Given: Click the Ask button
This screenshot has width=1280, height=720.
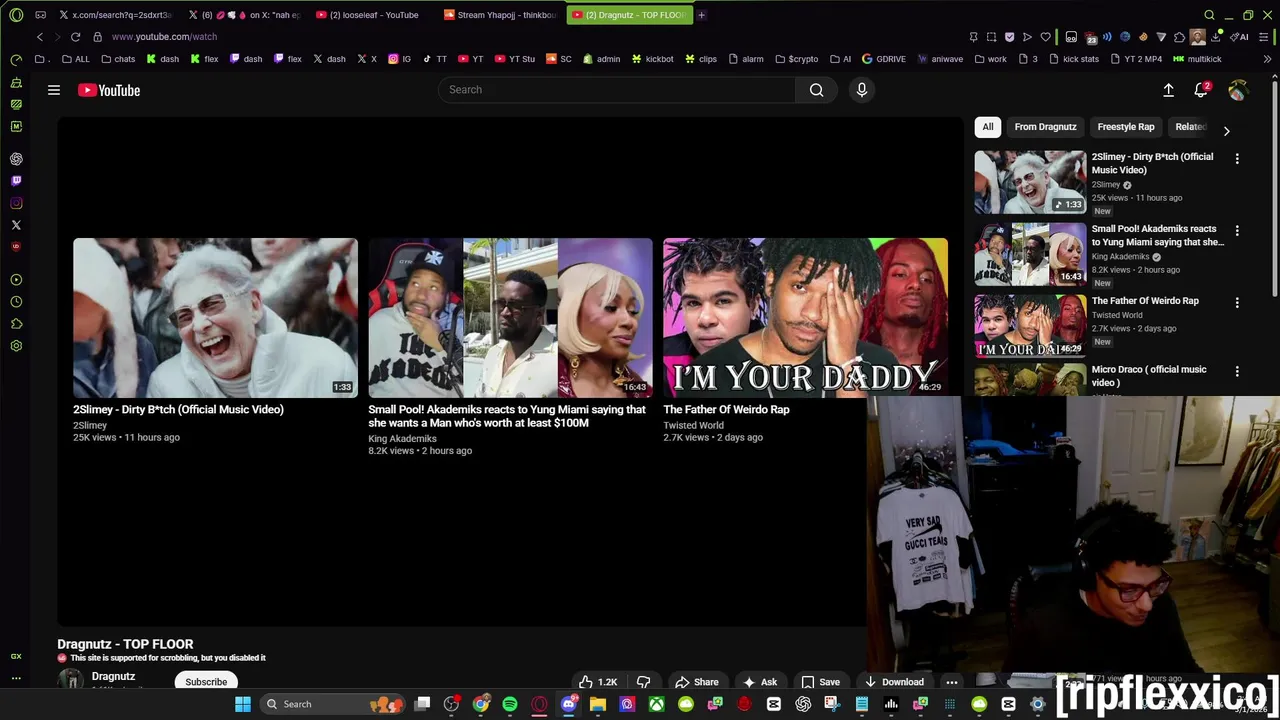Looking at the screenshot, I should [759, 682].
